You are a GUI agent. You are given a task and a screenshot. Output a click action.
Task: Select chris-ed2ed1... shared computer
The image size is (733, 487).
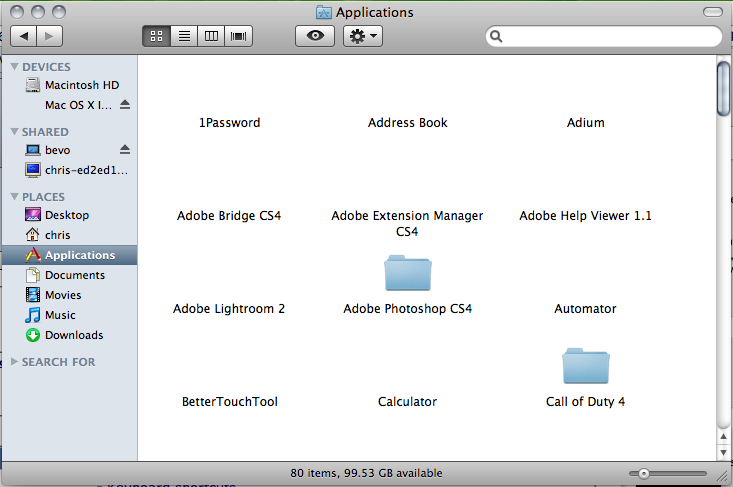click(x=70, y=170)
